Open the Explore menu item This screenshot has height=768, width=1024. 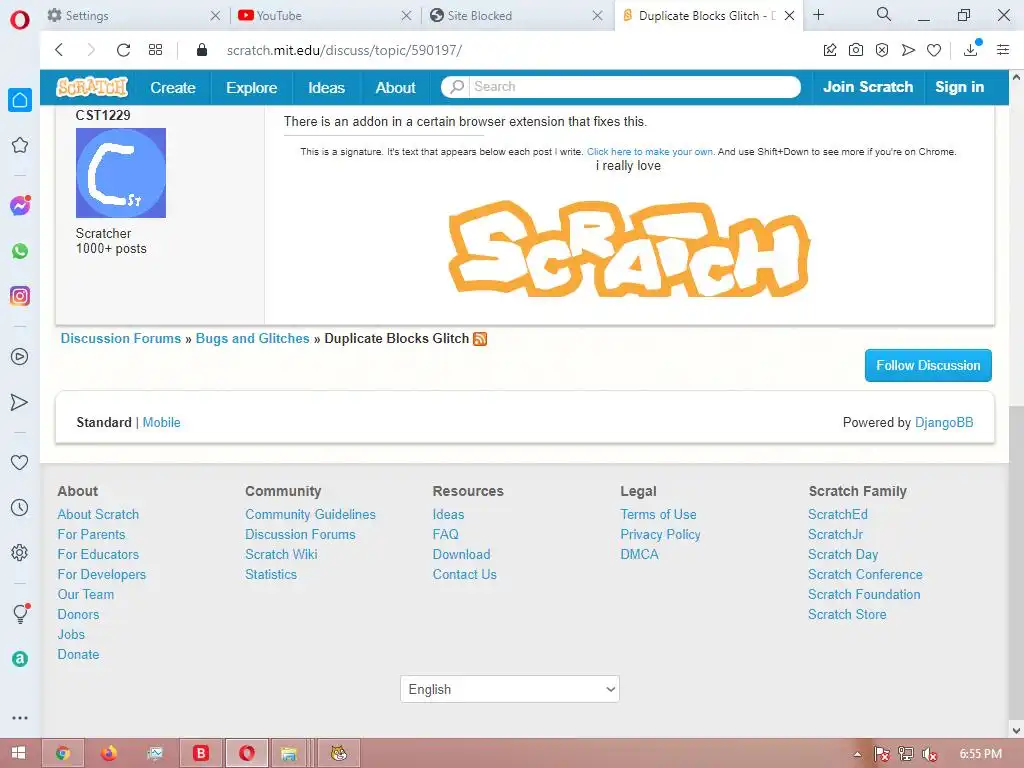(x=251, y=88)
